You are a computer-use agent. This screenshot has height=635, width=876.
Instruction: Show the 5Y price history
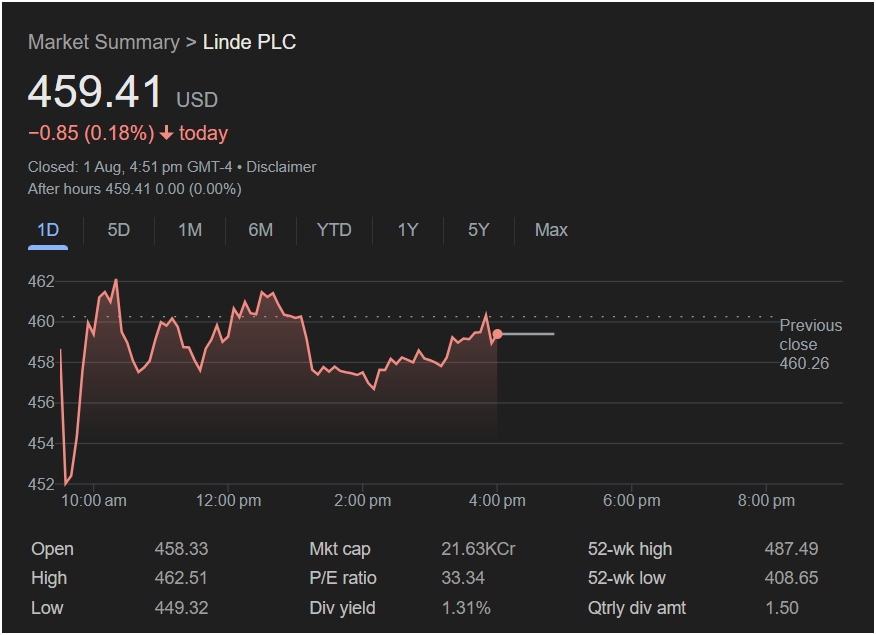478,230
